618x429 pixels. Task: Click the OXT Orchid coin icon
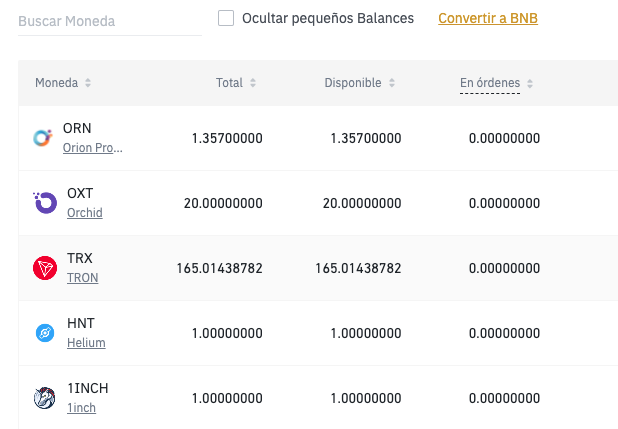point(45,203)
